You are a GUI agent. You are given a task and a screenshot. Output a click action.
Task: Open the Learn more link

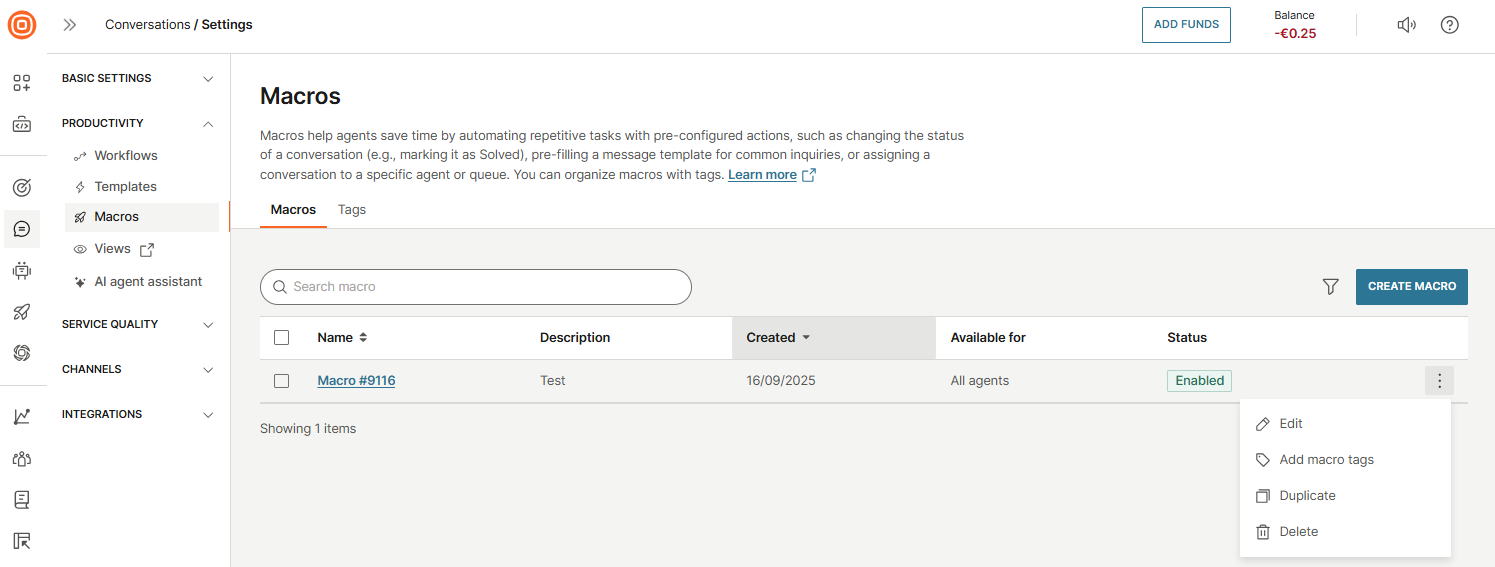pos(762,175)
